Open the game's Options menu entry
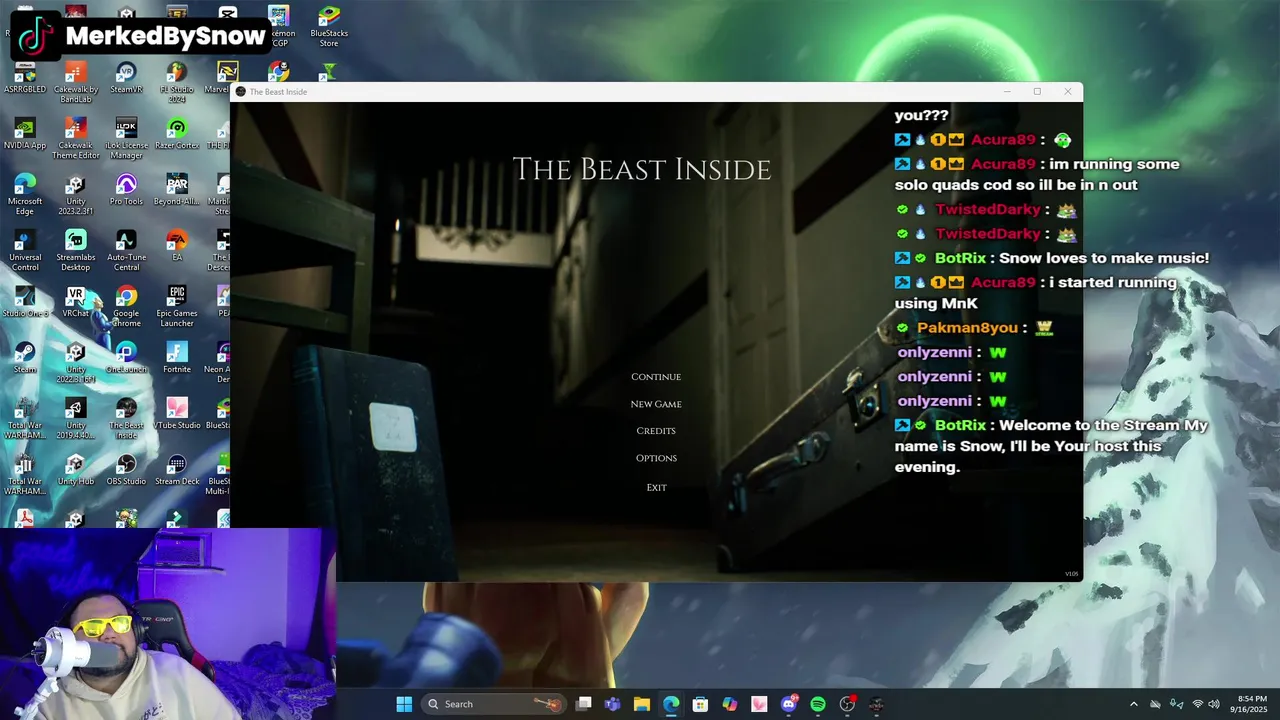This screenshot has width=1280, height=720. pyautogui.click(x=656, y=458)
